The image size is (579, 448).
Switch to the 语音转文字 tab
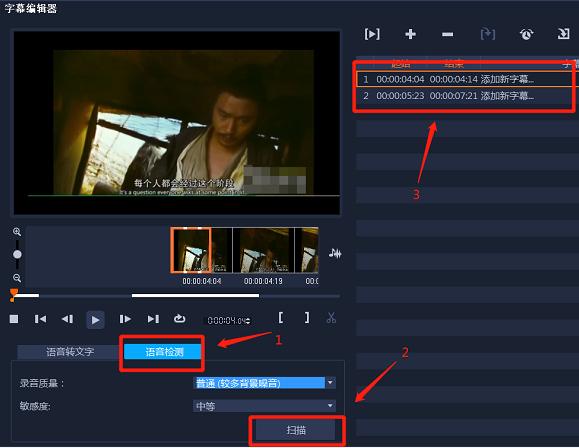[x=70, y=352]
